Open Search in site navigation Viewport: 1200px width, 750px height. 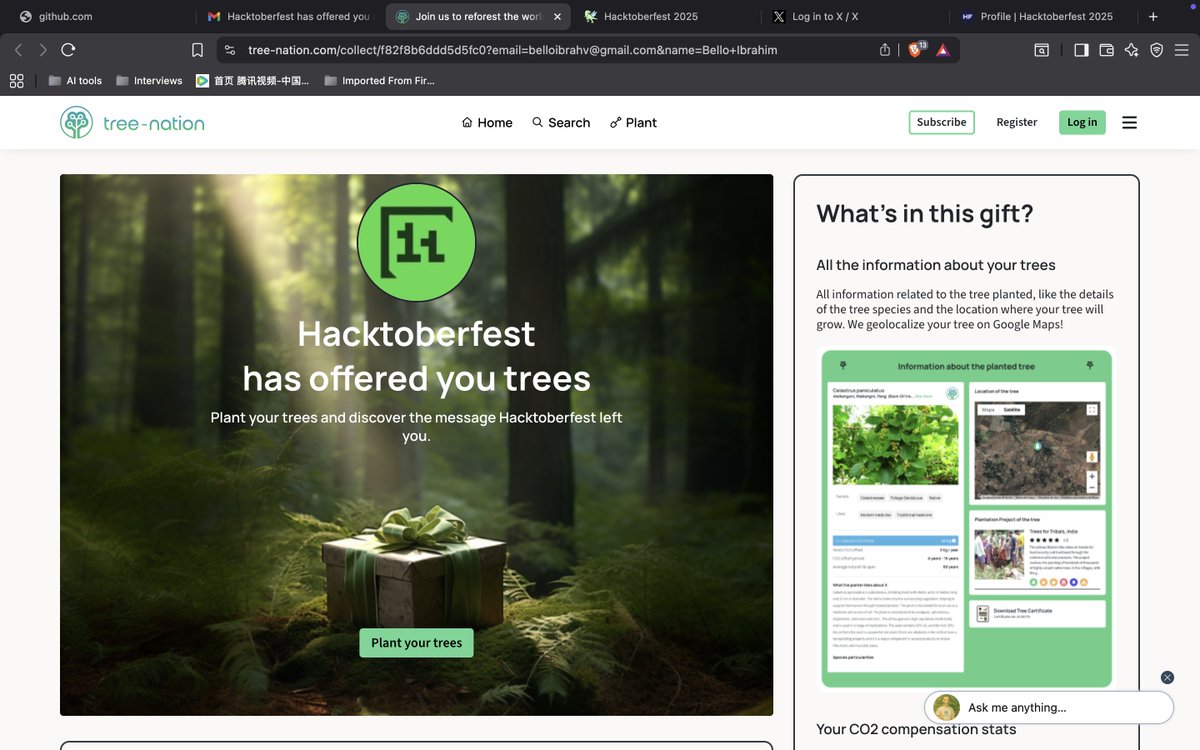pos(561,123)
